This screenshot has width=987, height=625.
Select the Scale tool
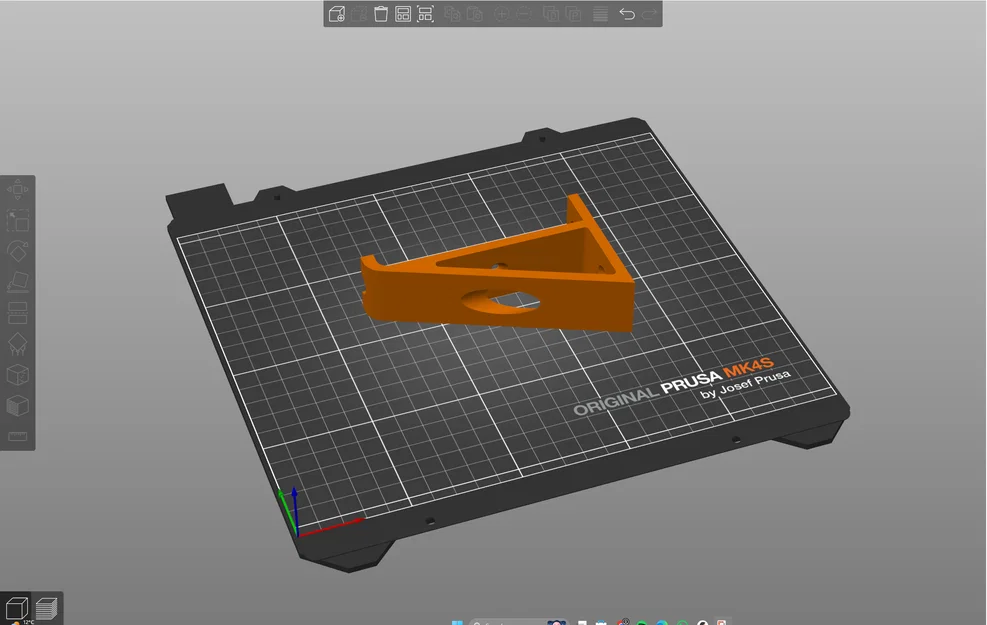coord(17,222)
